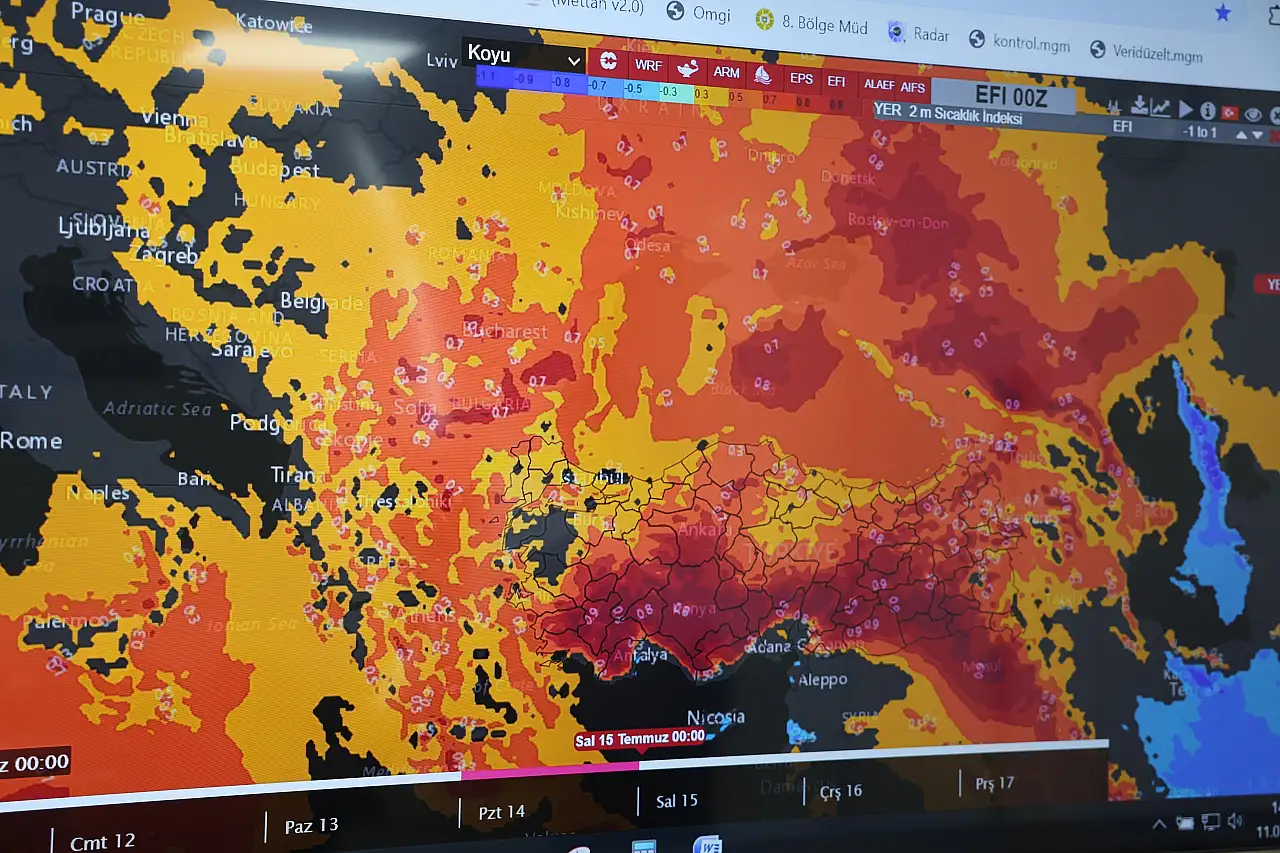Screen dimensions: 1280x853
Task: Click the Turkish flag language icon
Action: [1230, 113]
